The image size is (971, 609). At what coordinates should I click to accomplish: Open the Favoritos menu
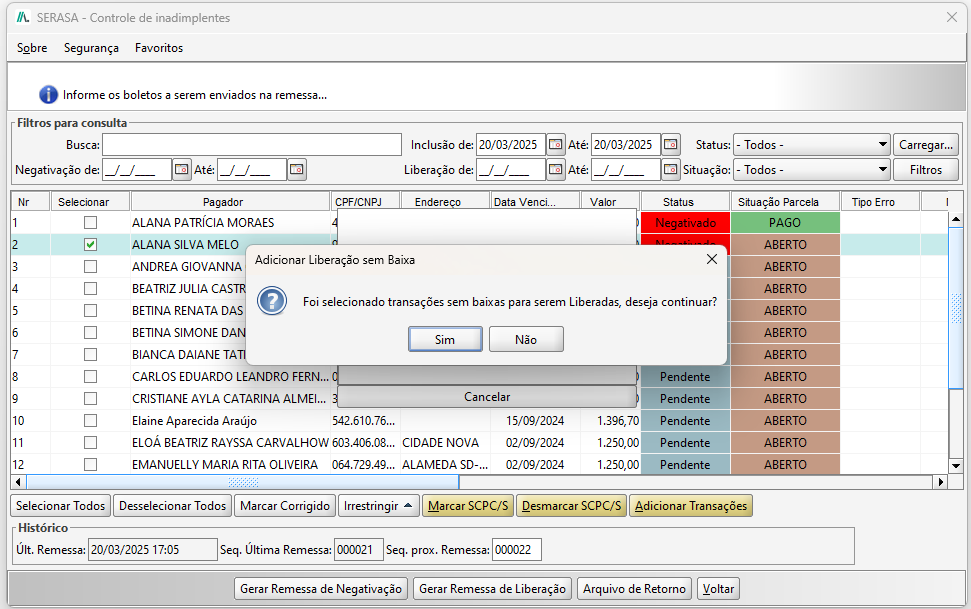coord(159,48)
